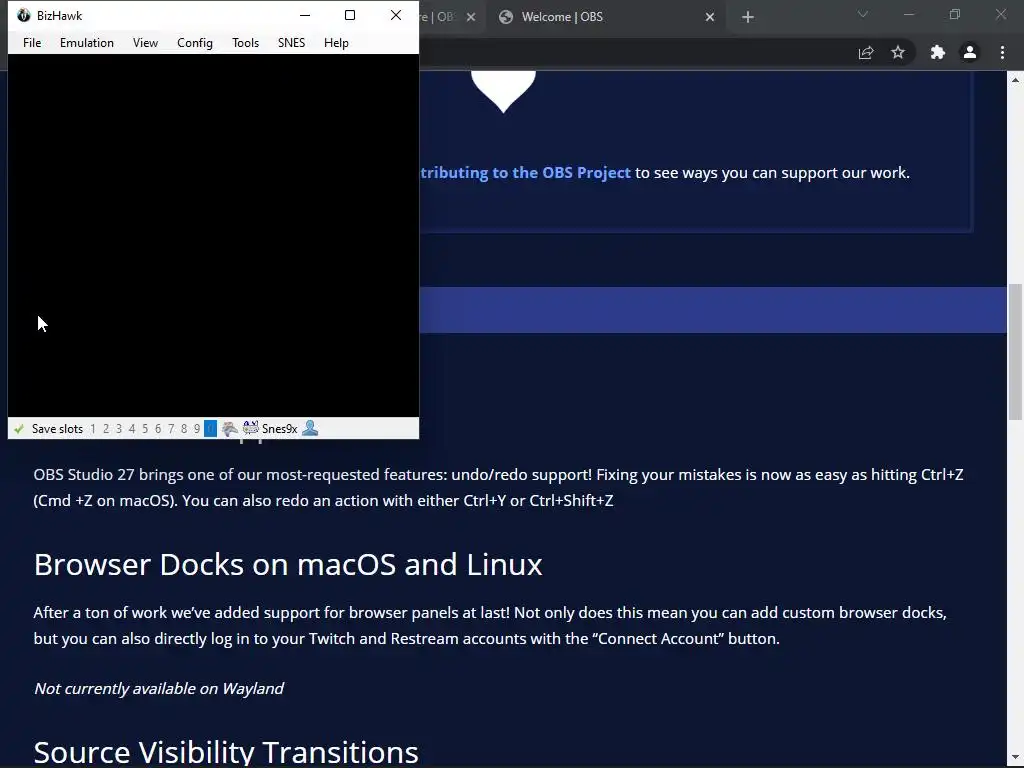Screen dimensions: 1024x768
Task: Open the Chrome three-dot menu
Action: (1002, 52)
